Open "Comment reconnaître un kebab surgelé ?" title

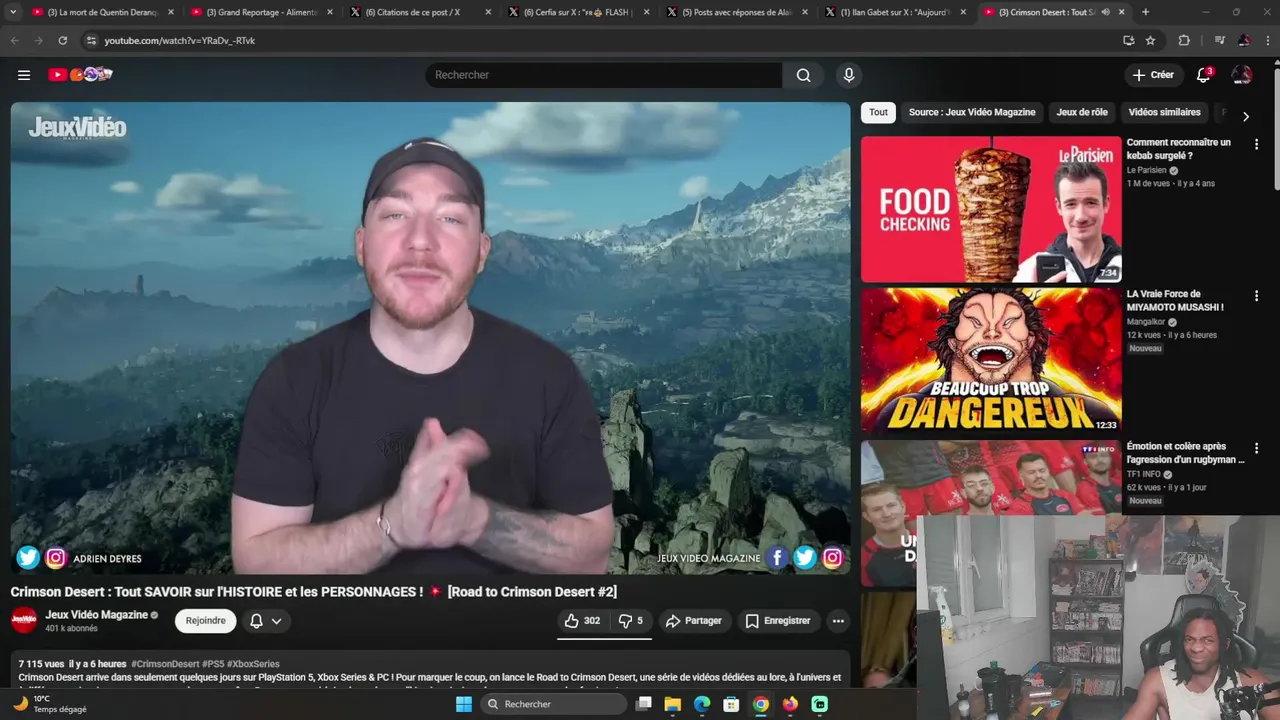point(1179,149)
